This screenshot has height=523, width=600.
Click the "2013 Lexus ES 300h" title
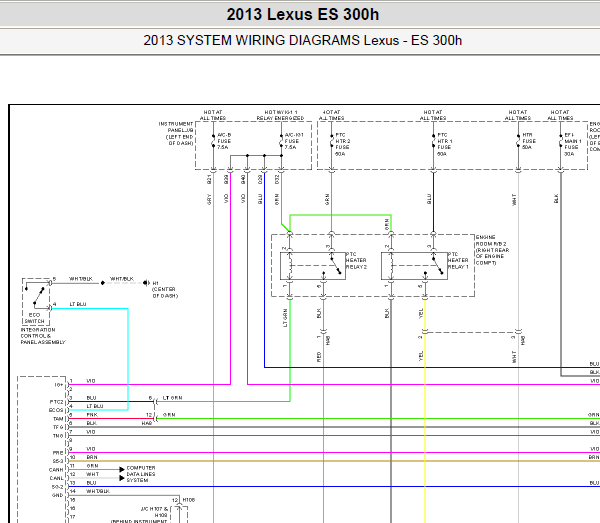(303, 15)
